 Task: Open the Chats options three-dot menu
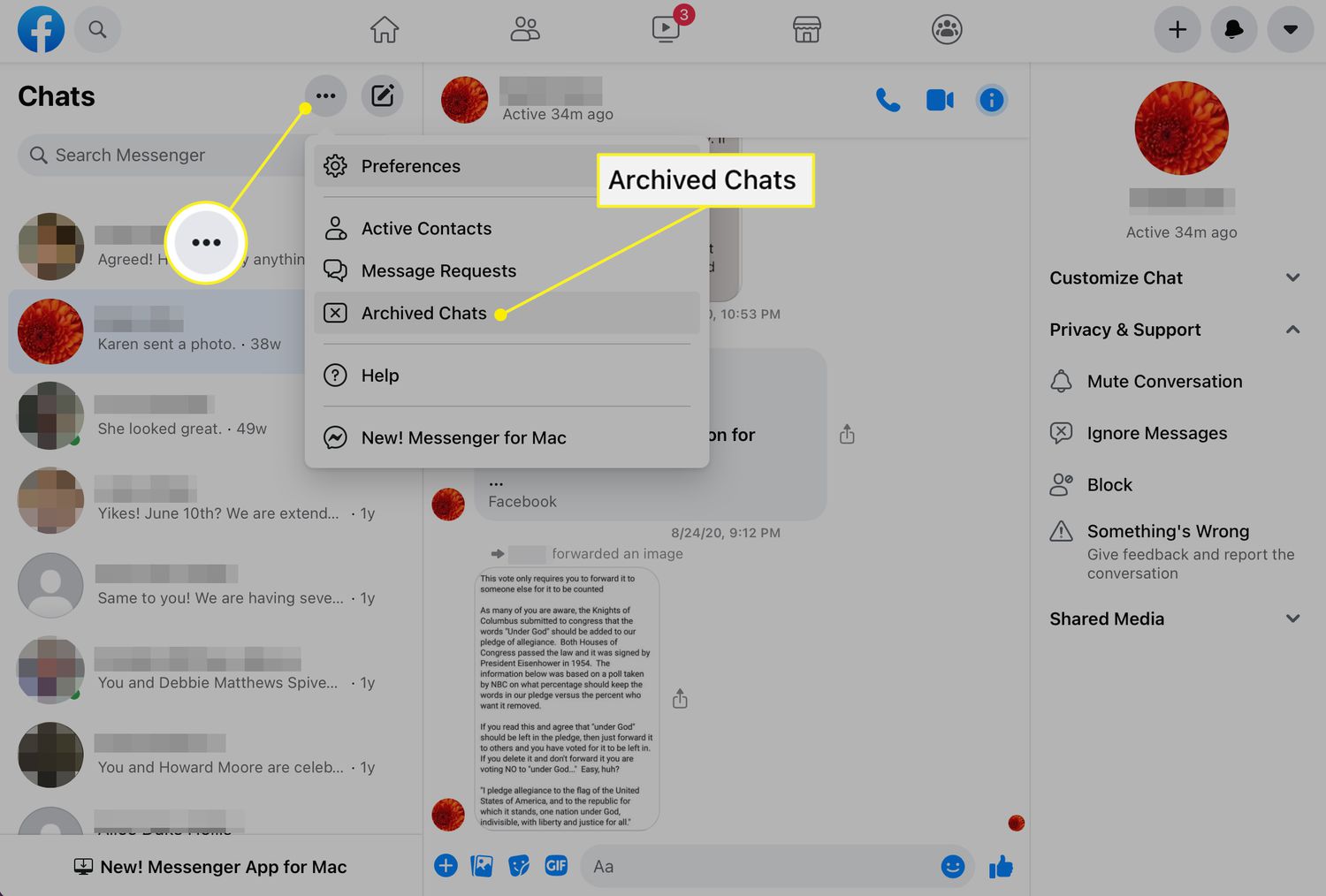pos(325,96)
